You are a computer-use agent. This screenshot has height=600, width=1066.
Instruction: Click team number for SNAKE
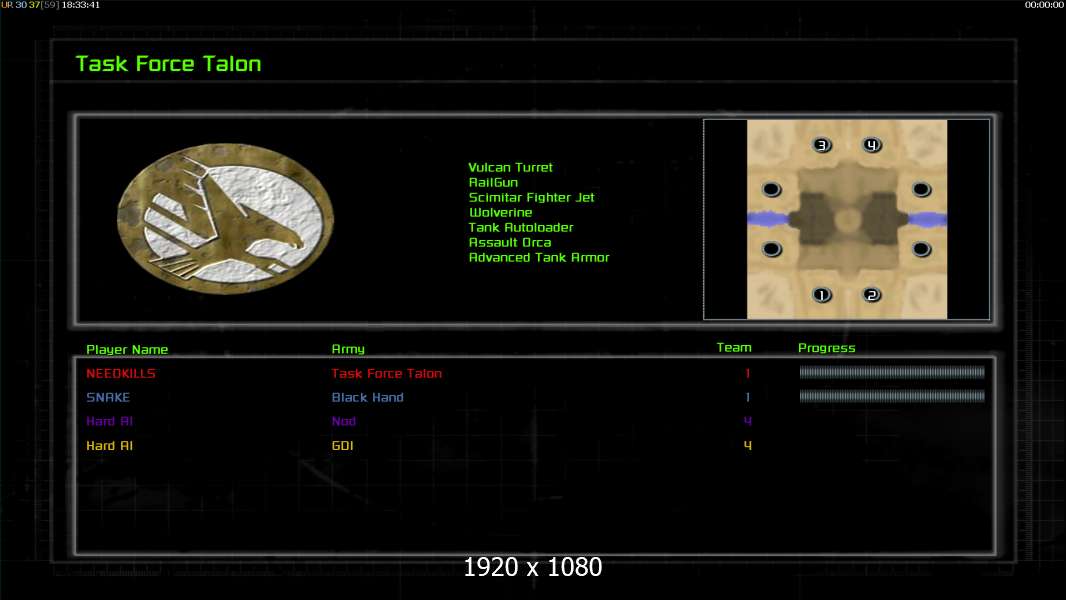[x=747, y=397]
